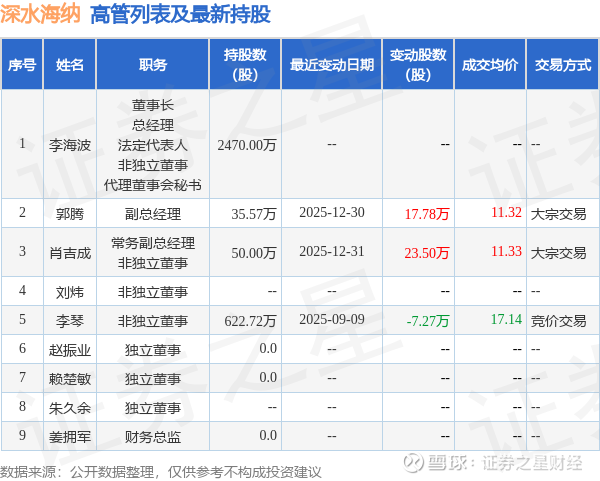Click the name 肖吉成
This screenshot has height=481, width=600.
(x=70, y=253)
